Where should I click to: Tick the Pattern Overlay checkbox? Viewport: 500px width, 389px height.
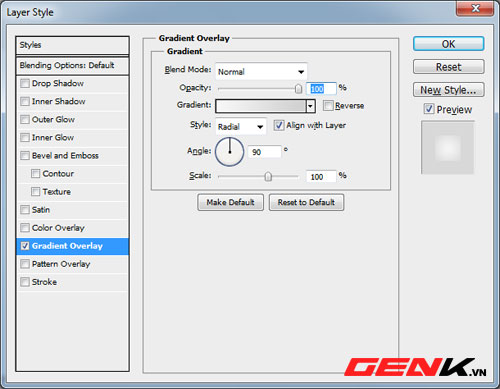(x=25, y=264)
